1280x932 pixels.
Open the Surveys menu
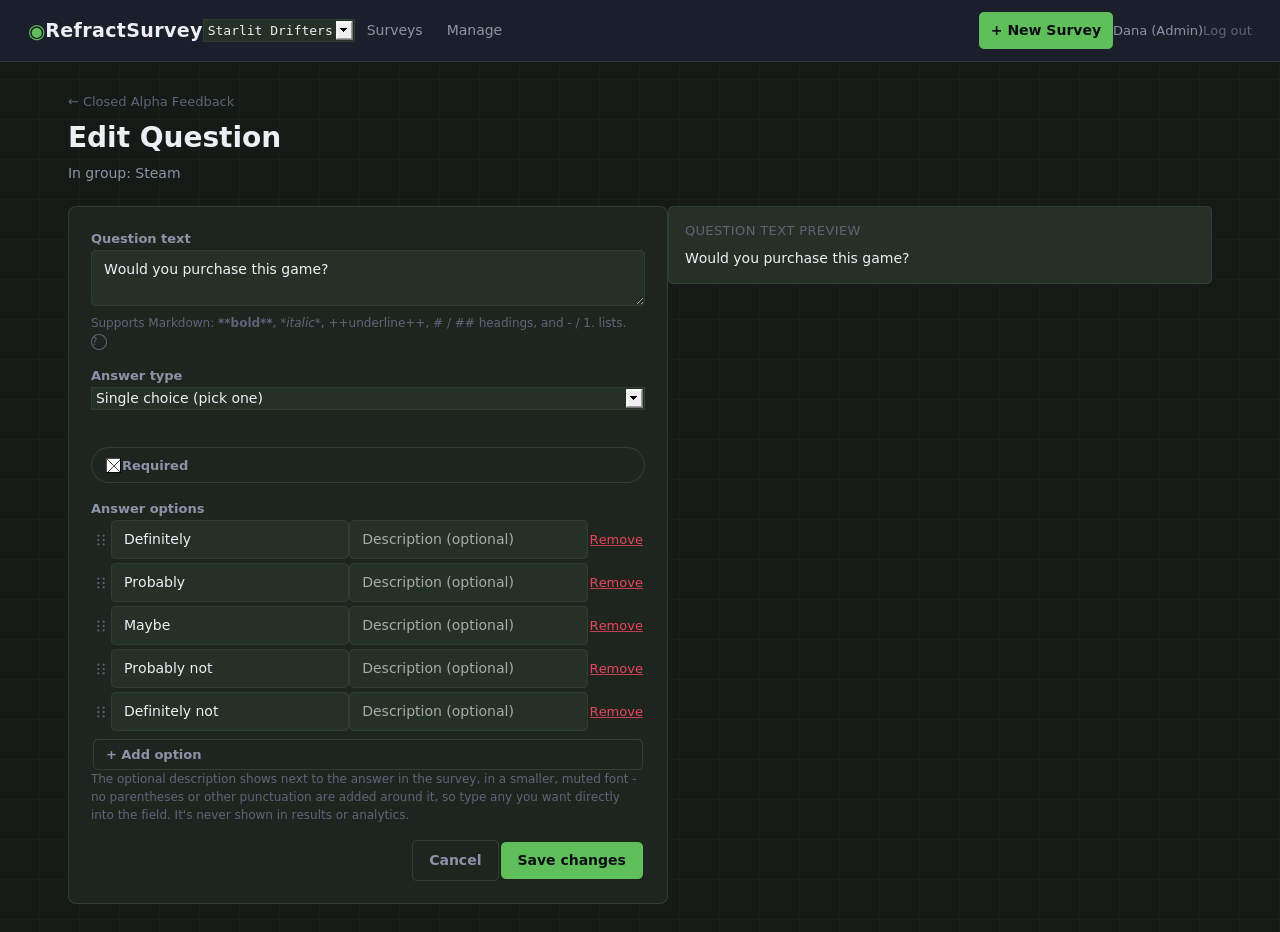[x=395, y=30]
